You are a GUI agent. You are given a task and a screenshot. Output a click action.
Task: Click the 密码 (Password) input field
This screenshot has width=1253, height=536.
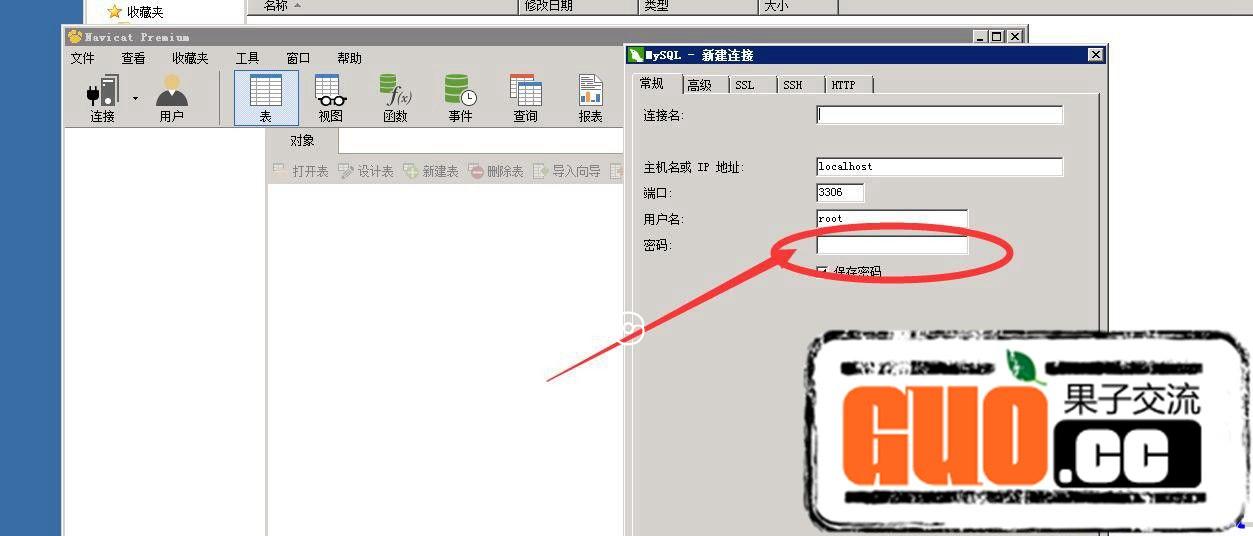pos(892,245)
